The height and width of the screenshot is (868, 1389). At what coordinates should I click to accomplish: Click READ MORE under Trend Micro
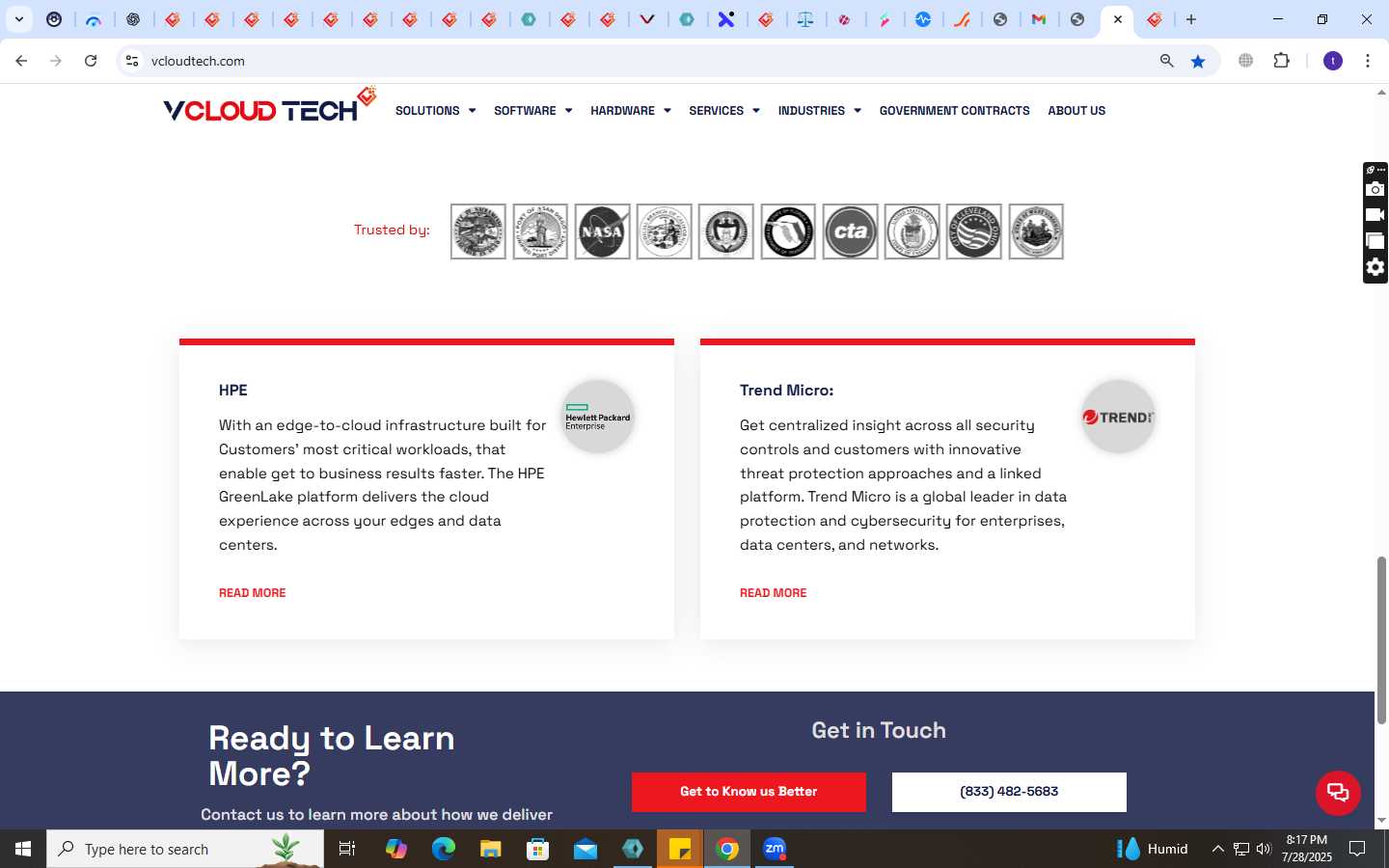pos(773,593)
